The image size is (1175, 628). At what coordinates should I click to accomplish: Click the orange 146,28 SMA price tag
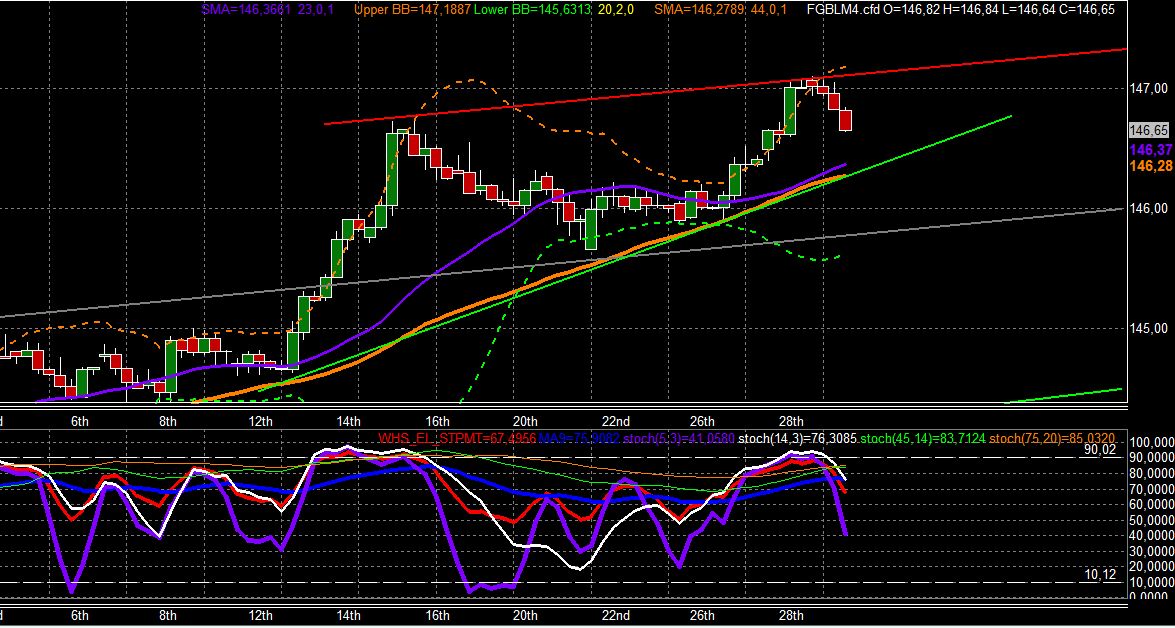[1151, 166]
